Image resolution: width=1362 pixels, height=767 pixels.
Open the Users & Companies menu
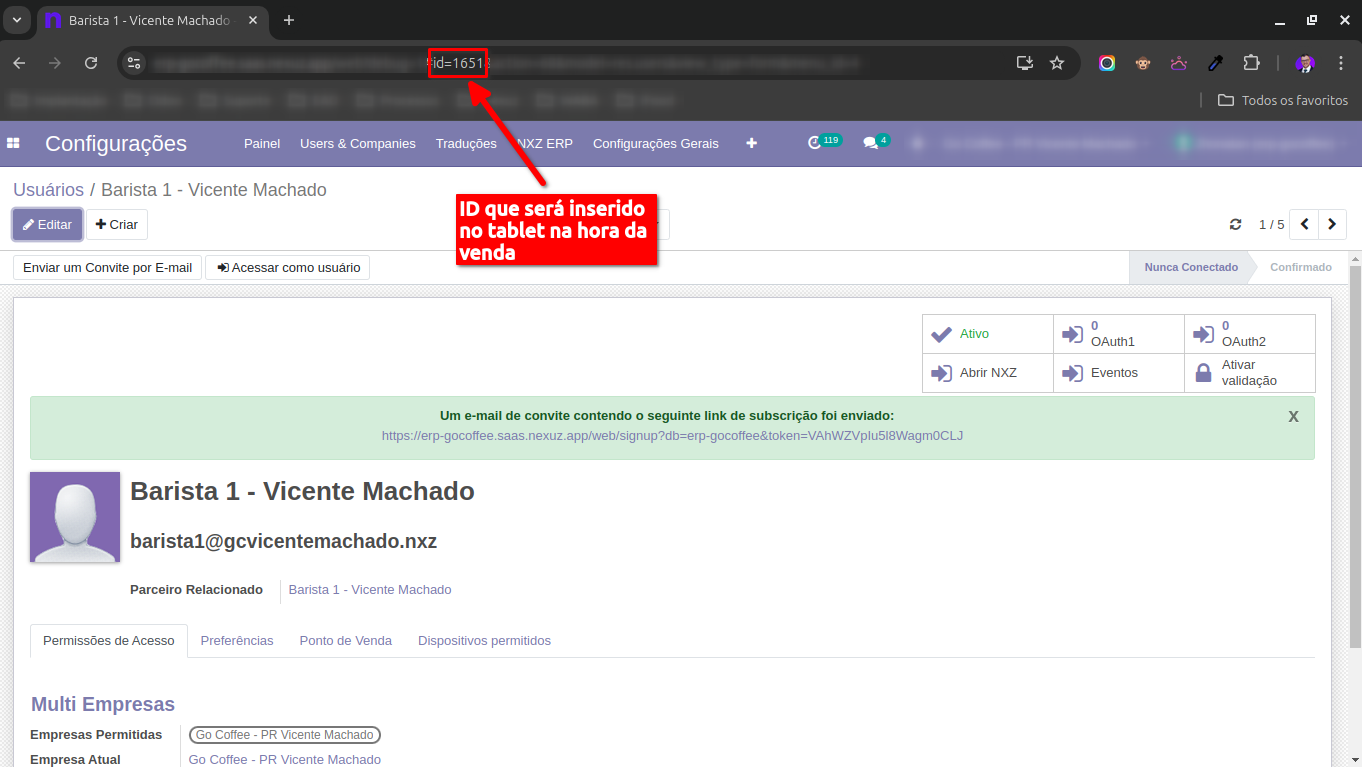(x=357, y=144)
